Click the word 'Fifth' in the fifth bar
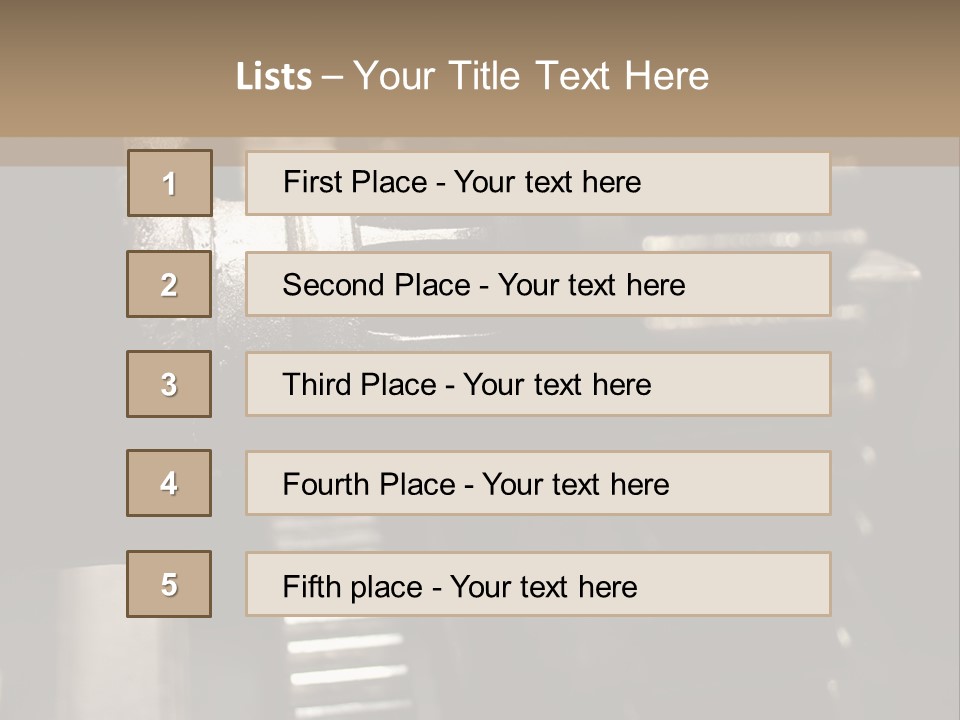 [x=312, y=587]
